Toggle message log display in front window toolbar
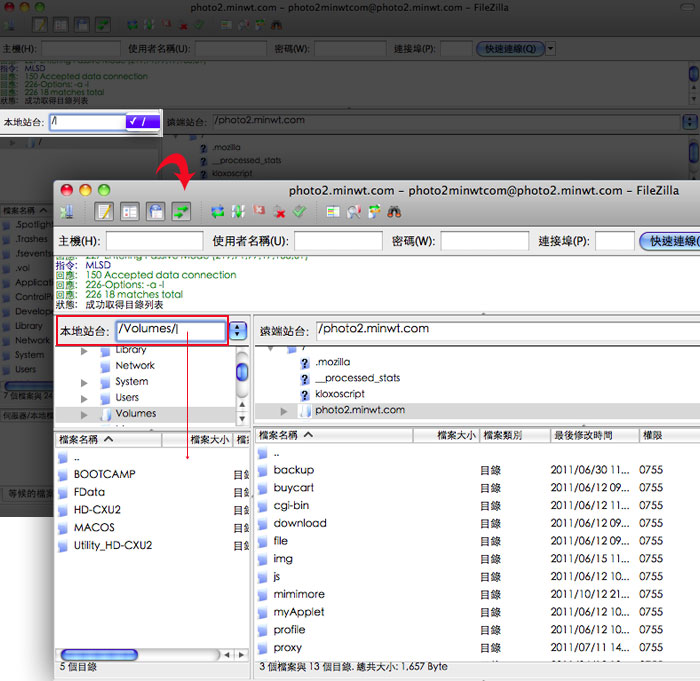This screenshot has width=700, height=681. pos(104,212)
